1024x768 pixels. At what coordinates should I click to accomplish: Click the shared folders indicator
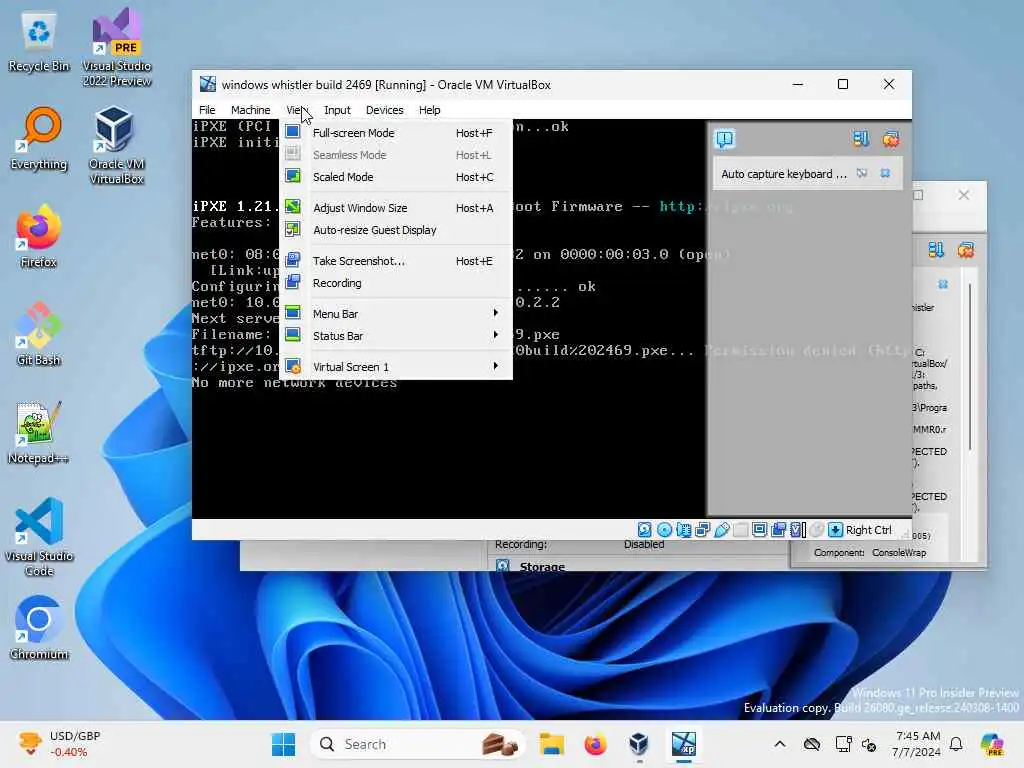(x=740, y=530)
